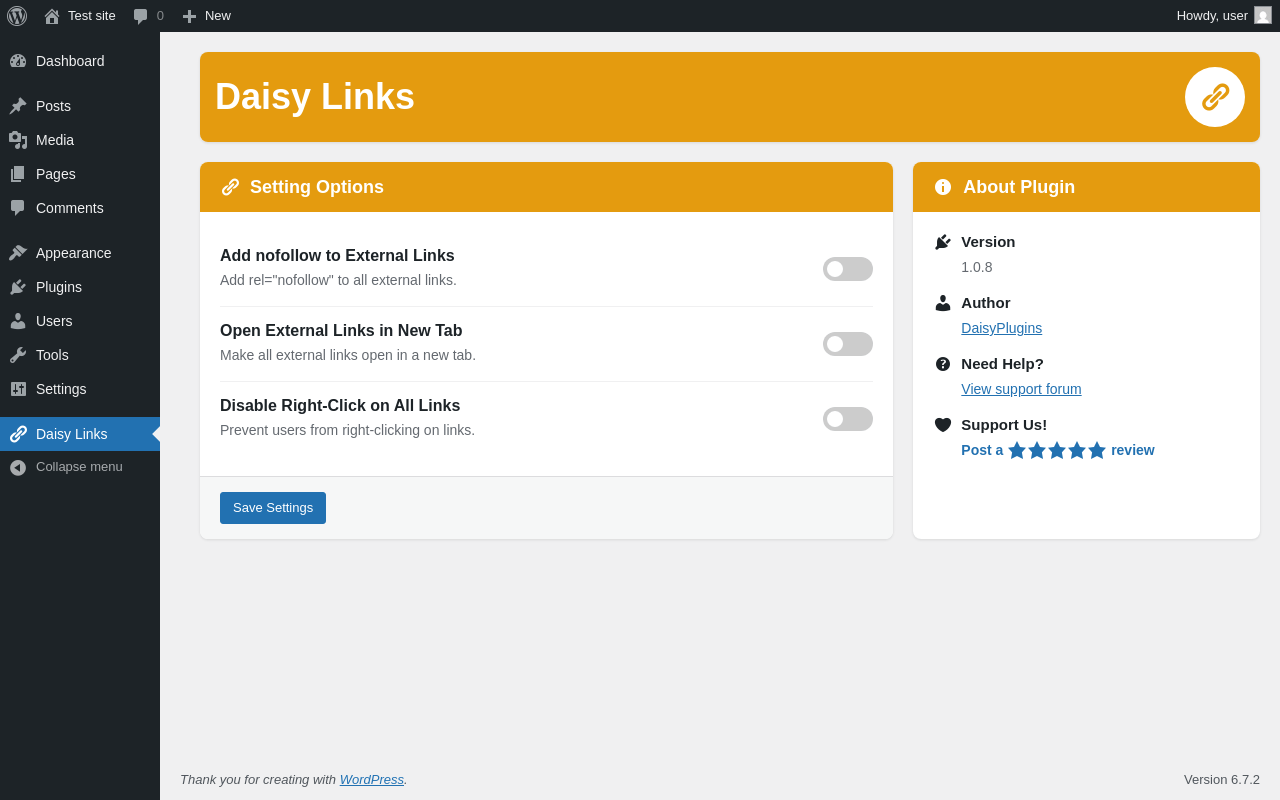Open the DaisyPlugins author link

tap(1001, 328)
